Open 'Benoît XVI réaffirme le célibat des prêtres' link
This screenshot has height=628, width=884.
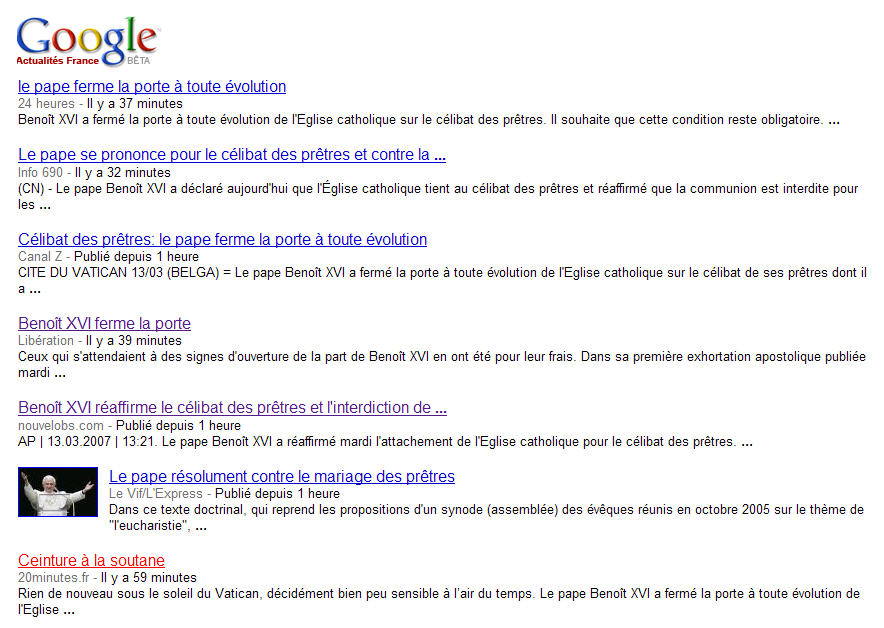[x=232, y=408]
